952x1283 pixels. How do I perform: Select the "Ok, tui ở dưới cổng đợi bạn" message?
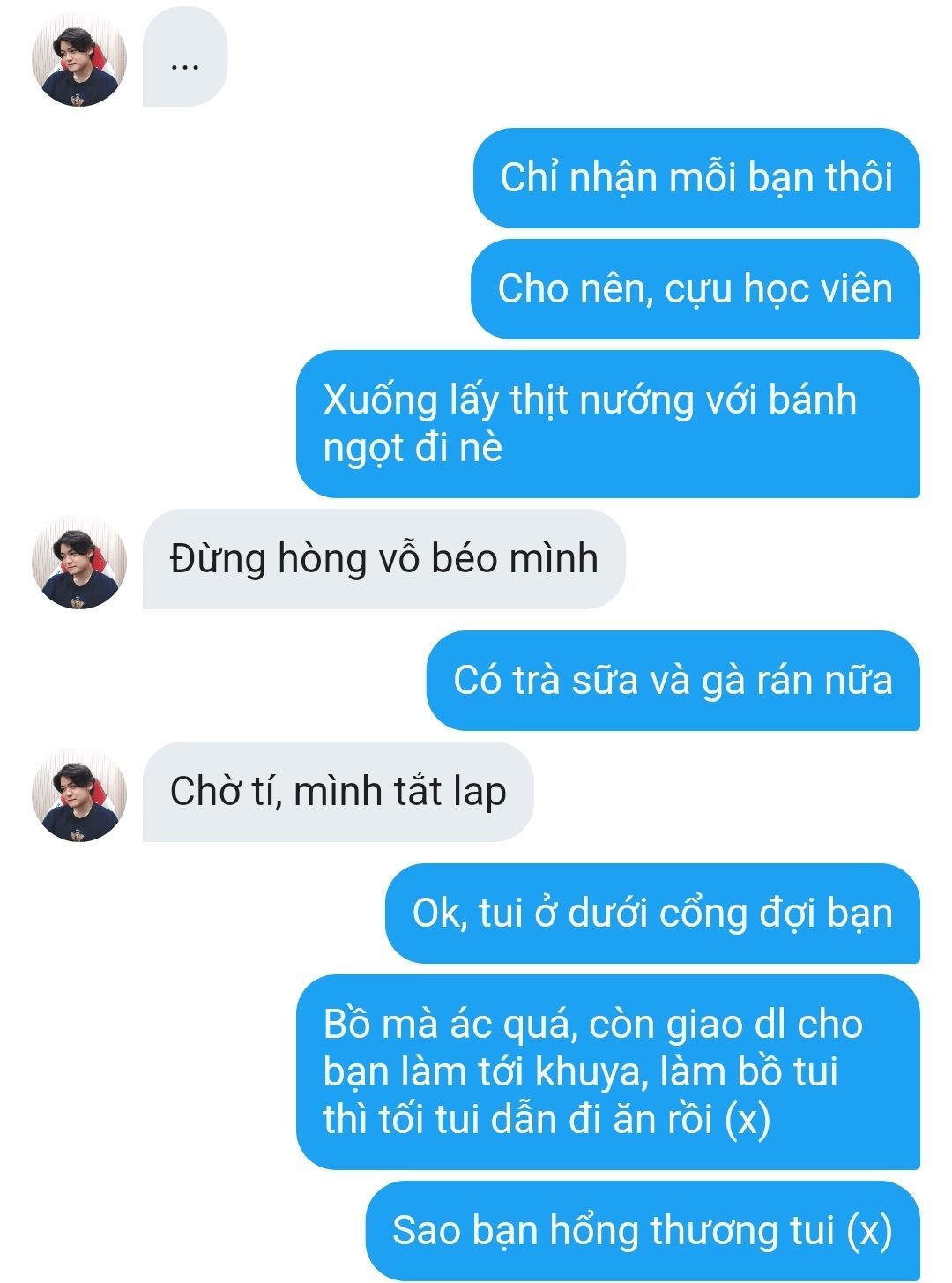[652, 914]
